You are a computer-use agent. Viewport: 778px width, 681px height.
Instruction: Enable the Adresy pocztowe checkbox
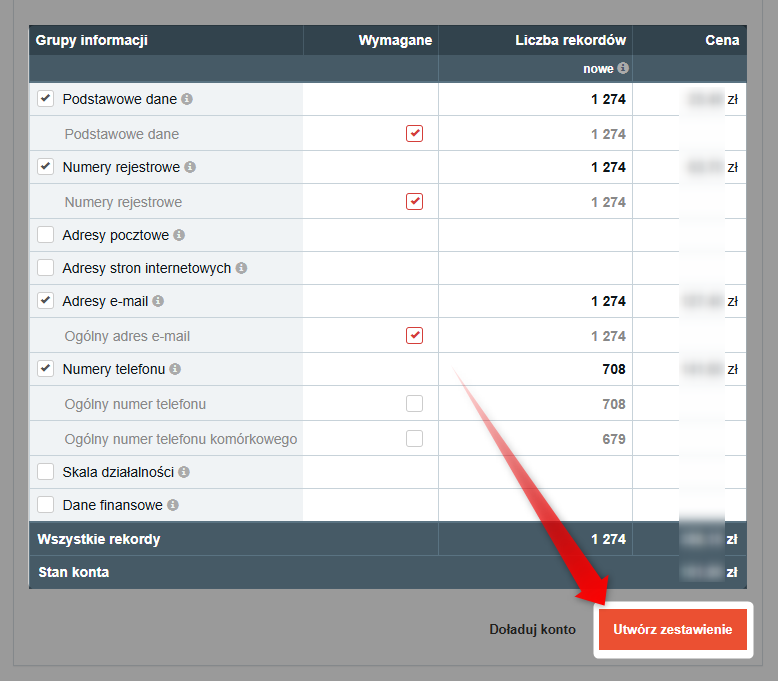[x=45, y=235]
